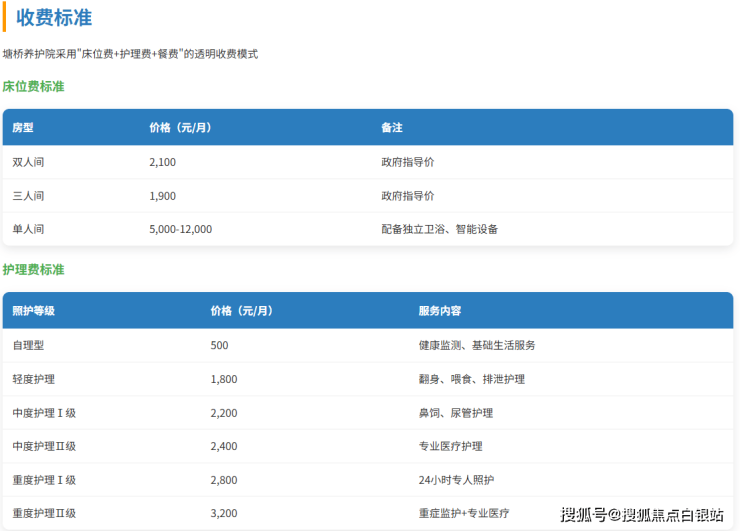Click the 5,000-12,000 price cell
The height and width of the screenshot is (531, 740).
[x=180, y=229]
